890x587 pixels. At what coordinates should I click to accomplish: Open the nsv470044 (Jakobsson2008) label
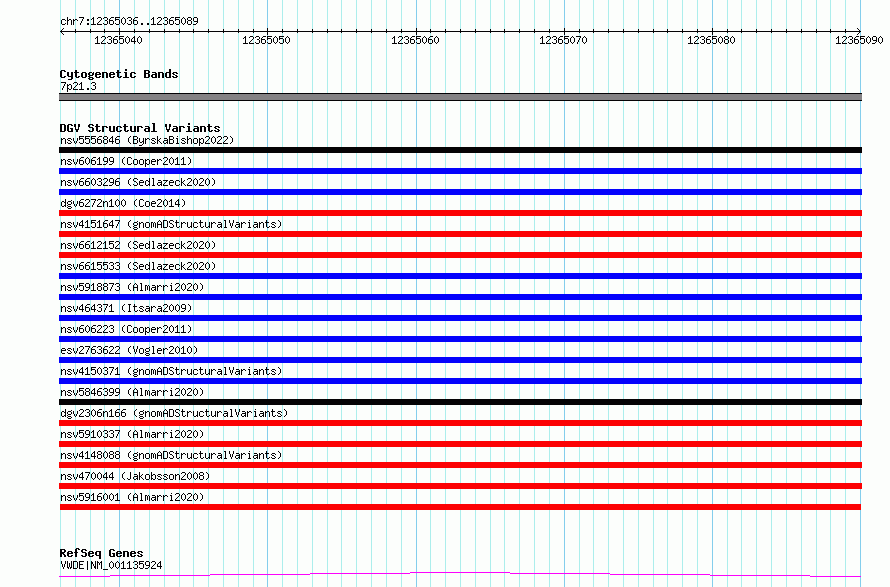point(135,476)
